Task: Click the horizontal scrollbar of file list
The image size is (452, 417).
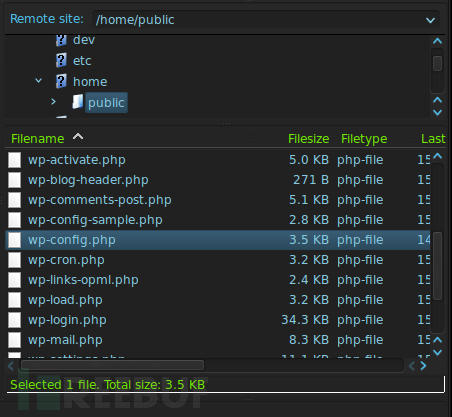Action: click(112, 365)
